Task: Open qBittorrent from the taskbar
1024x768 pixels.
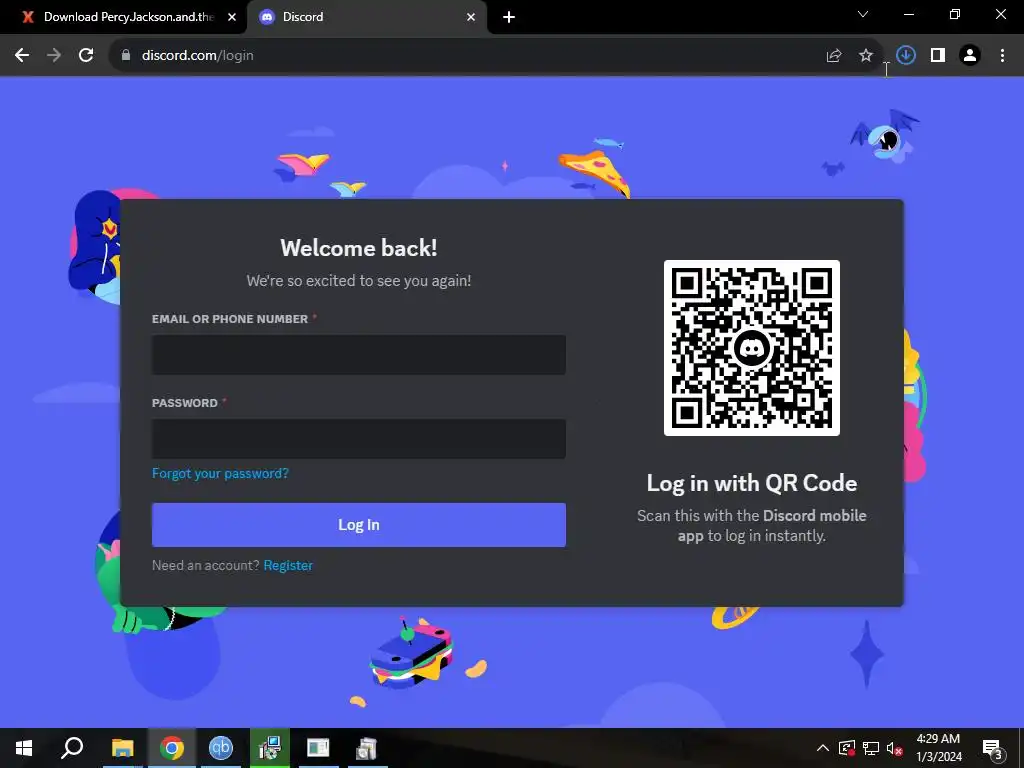Action: click(221, 748)
